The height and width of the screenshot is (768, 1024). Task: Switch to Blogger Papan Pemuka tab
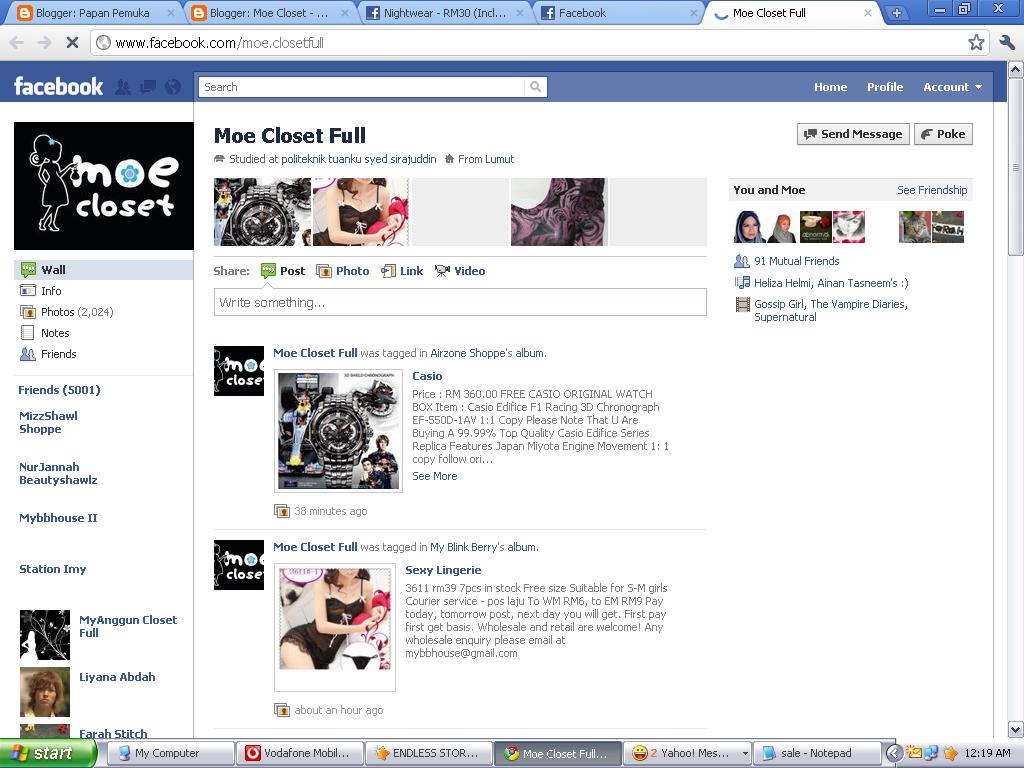pos(91,13)
